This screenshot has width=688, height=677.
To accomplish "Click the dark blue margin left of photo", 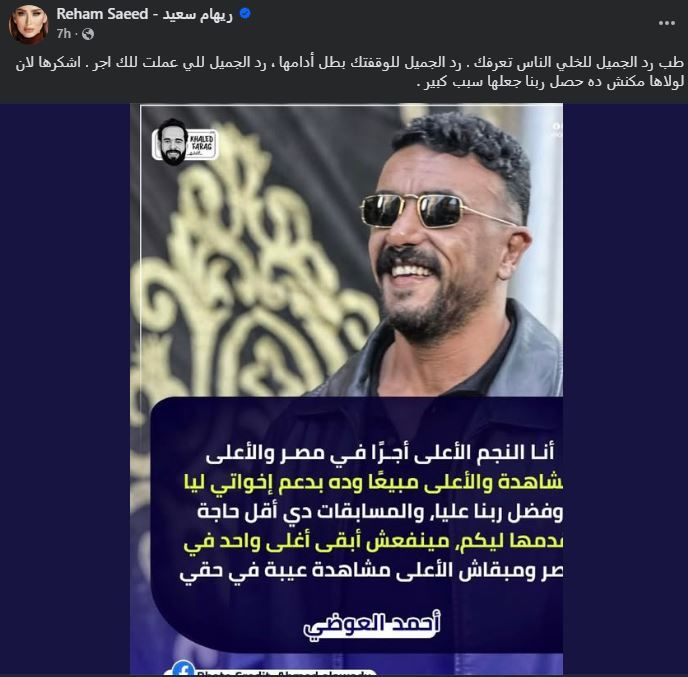I will tap(65, 389).
